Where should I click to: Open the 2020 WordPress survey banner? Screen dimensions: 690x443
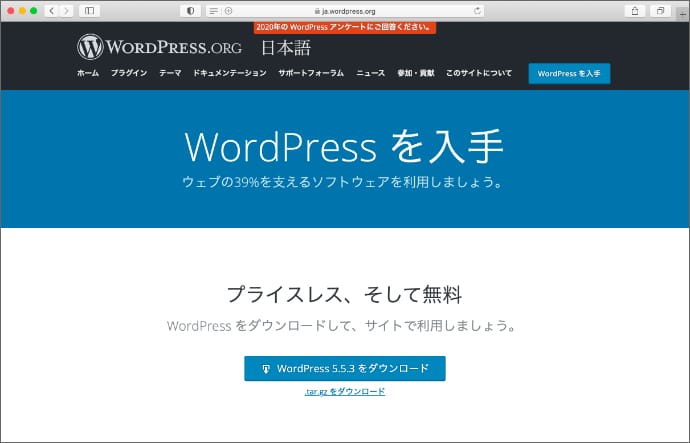344,27
